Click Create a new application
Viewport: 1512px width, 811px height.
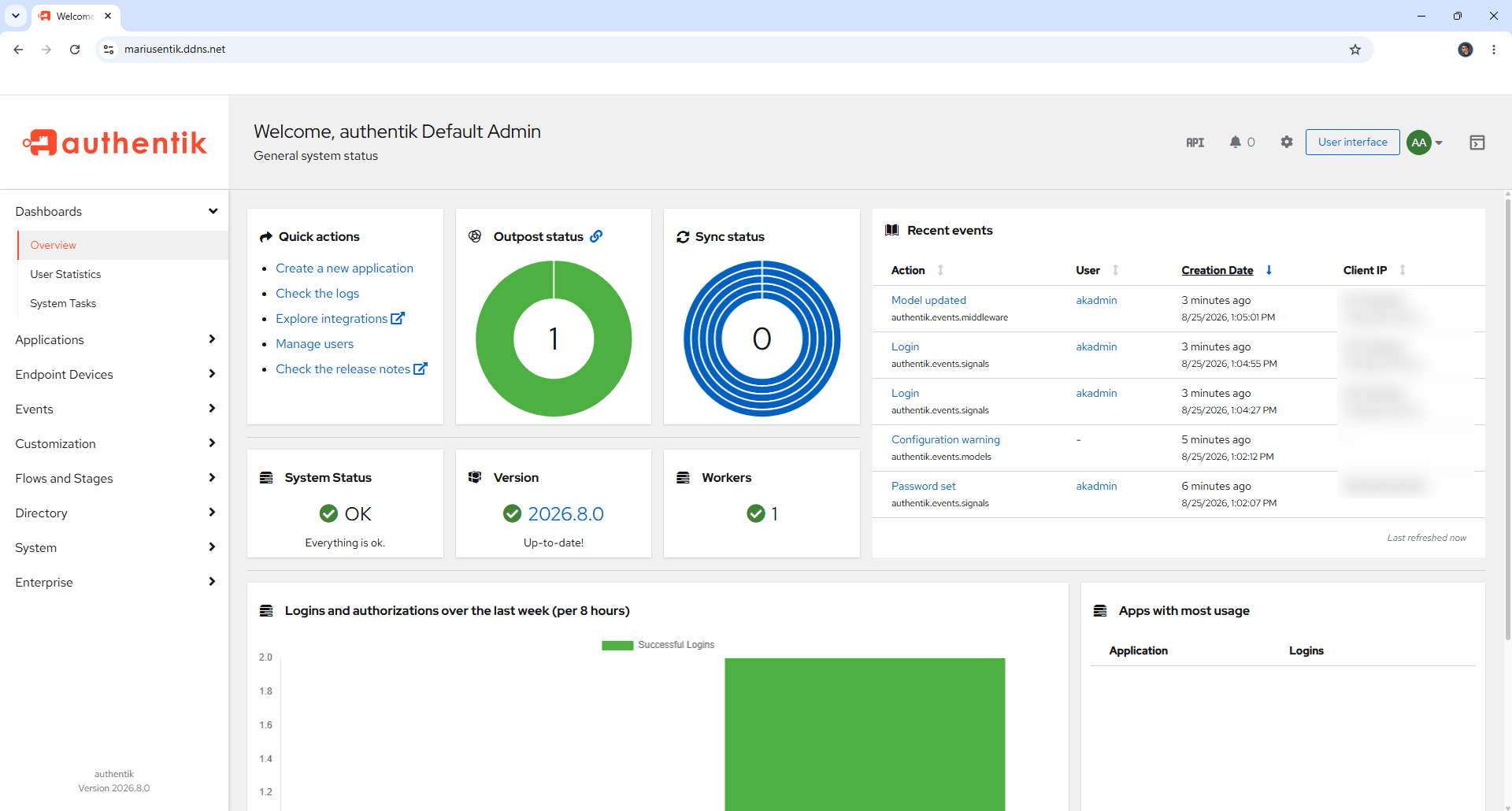344,268
